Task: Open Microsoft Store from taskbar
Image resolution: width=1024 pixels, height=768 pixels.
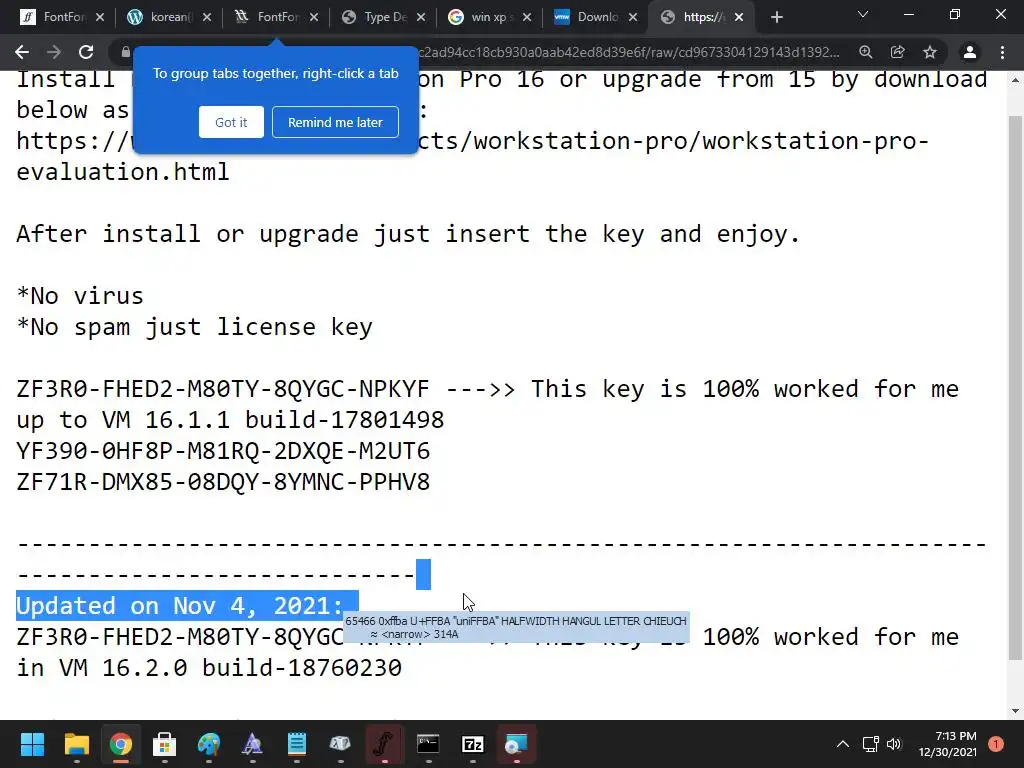Action: 164,744
